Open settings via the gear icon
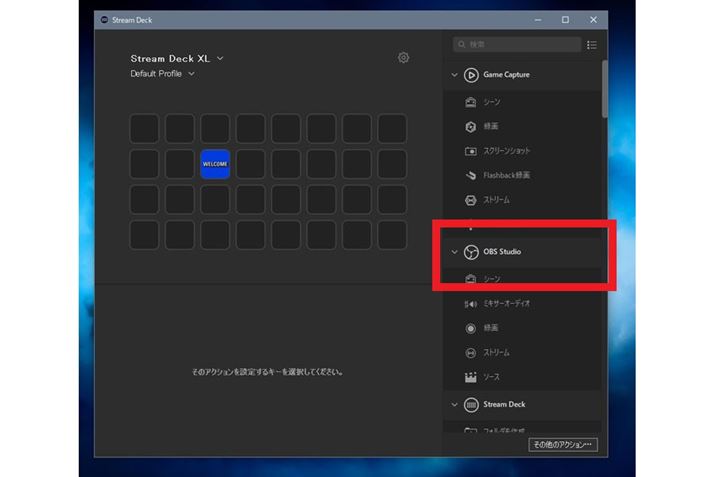The width and height of the screenshot is (715, 477). click(x=403, y=58)
